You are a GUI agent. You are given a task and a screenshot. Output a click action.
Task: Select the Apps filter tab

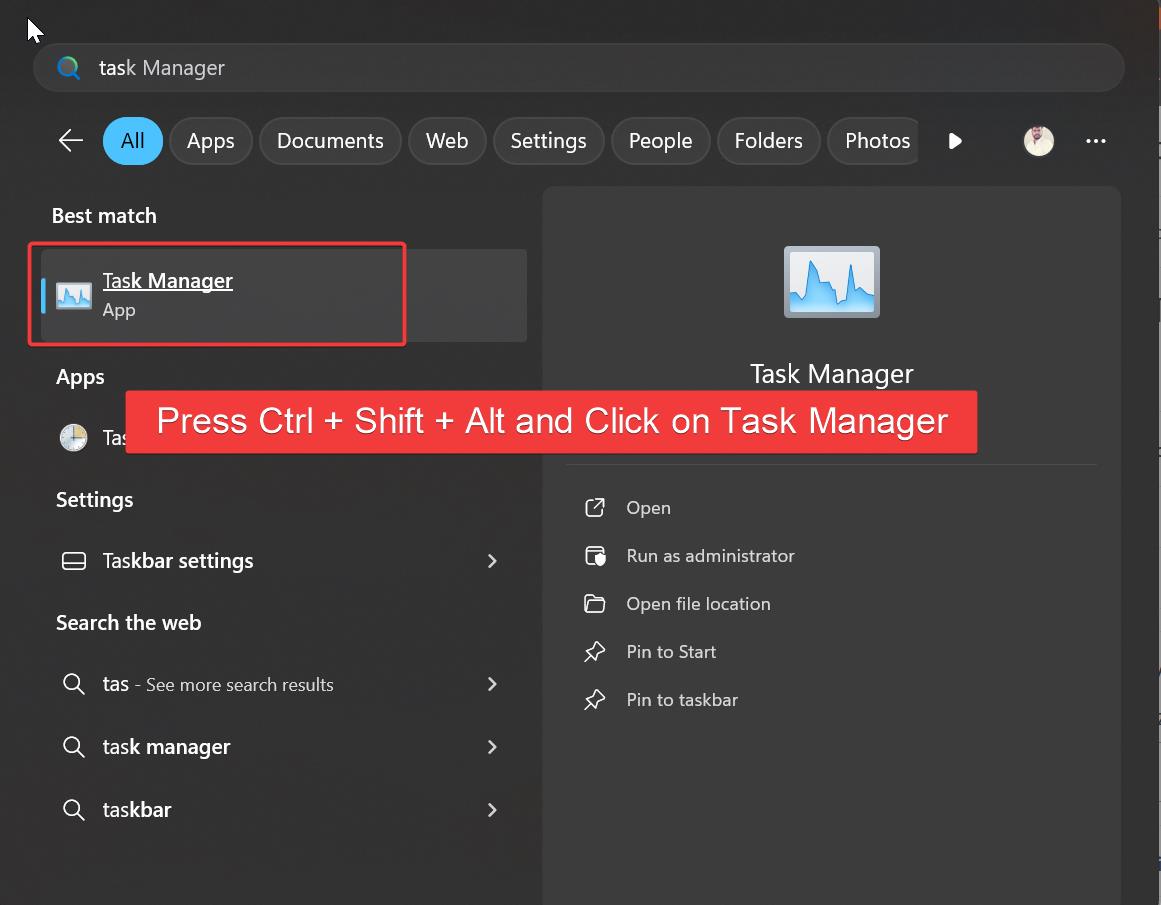pos(210,141)
